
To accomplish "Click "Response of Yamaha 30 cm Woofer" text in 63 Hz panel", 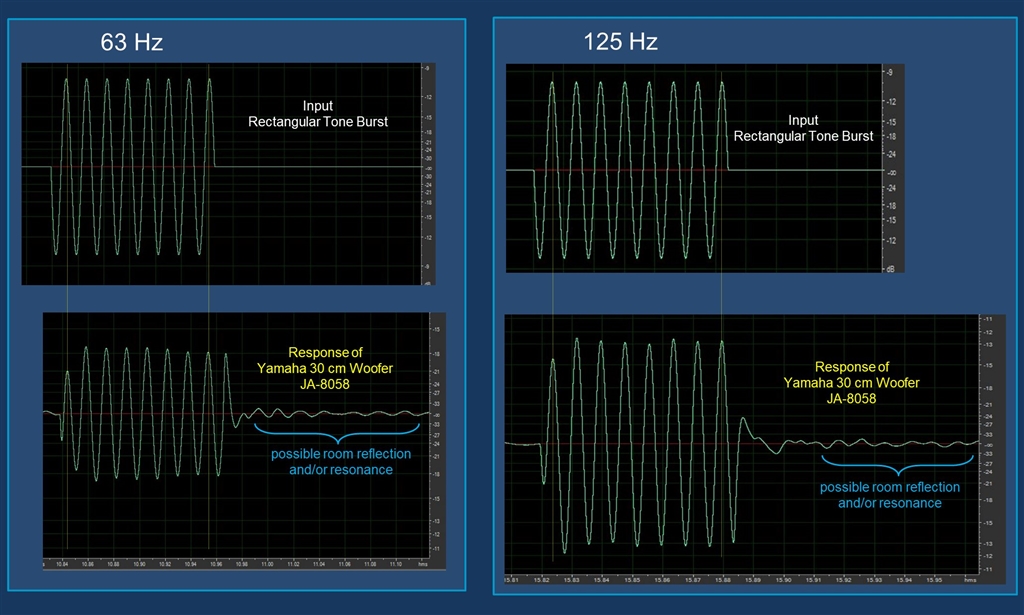I will (x=325, y=360).
